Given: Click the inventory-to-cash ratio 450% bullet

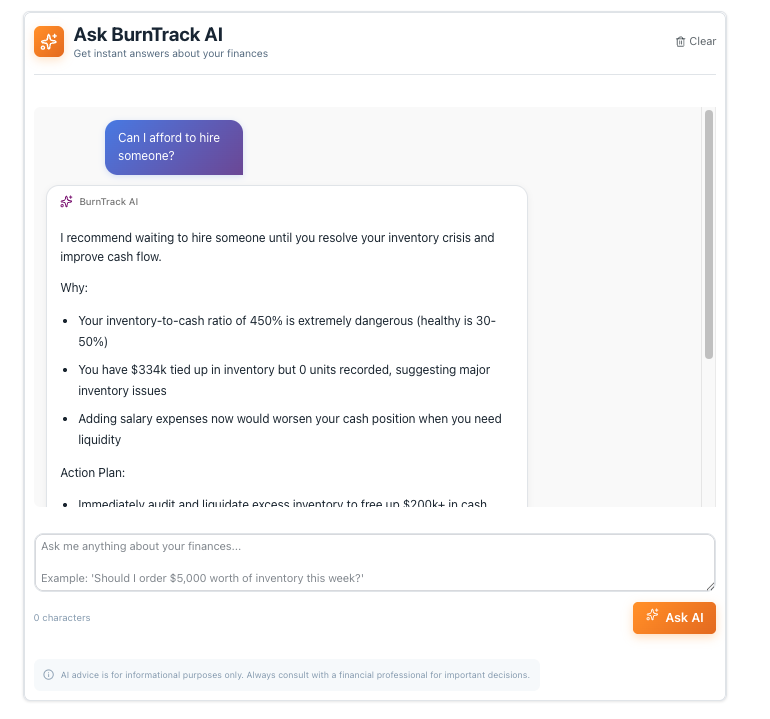Looking at the screenshot, I should point(286,331).
